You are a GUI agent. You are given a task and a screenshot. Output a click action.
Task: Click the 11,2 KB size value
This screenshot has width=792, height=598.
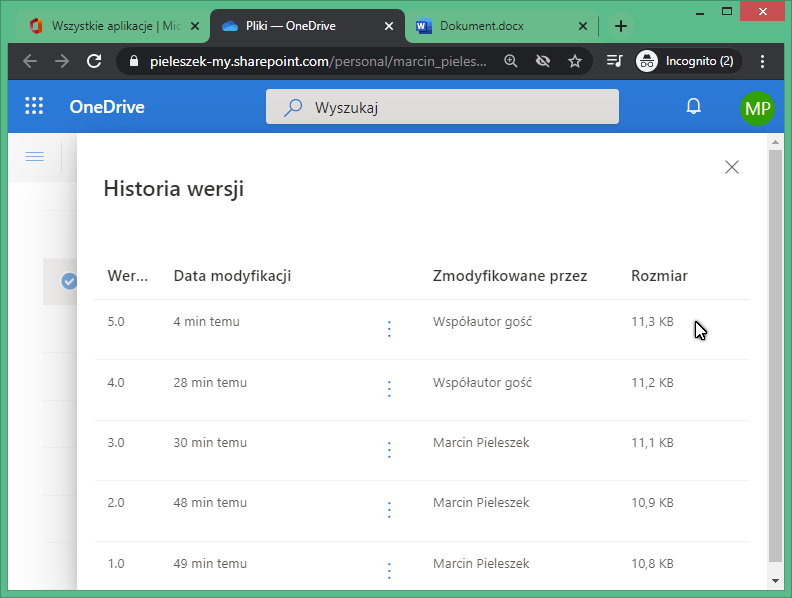click(652, 382)
